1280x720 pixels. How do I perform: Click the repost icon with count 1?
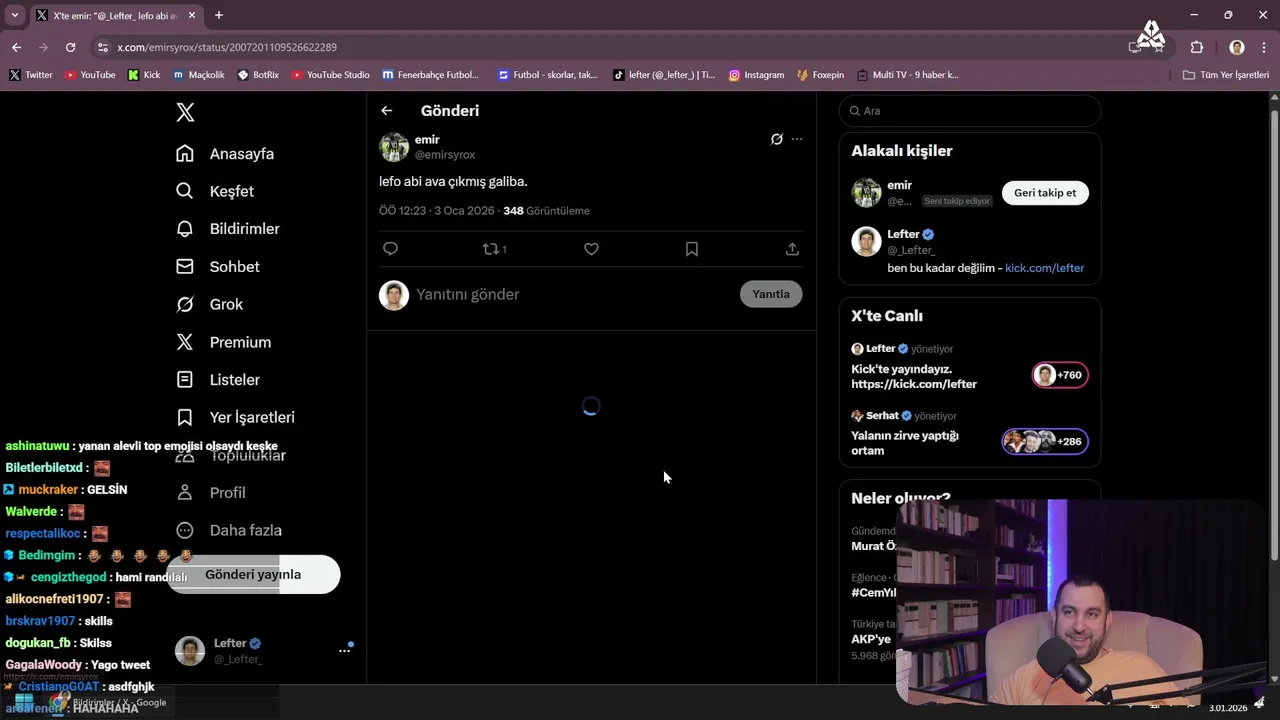point(495,249)
